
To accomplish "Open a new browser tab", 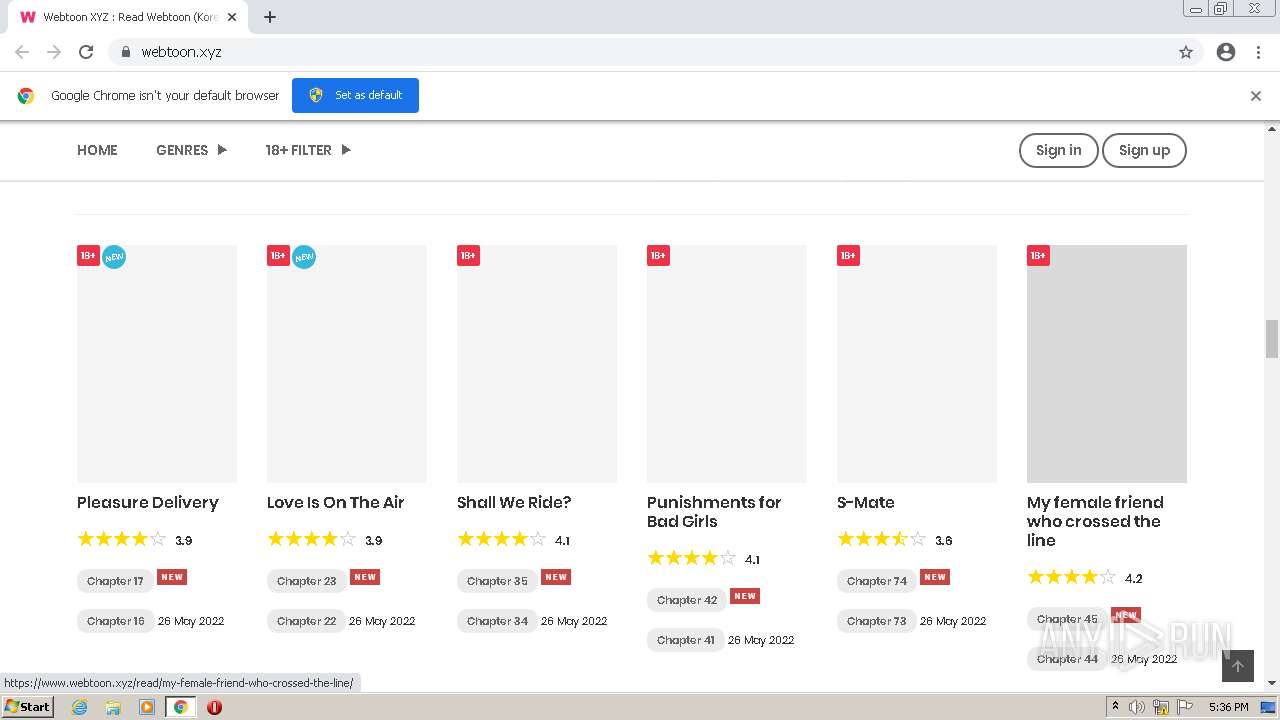I will [270, 17].
